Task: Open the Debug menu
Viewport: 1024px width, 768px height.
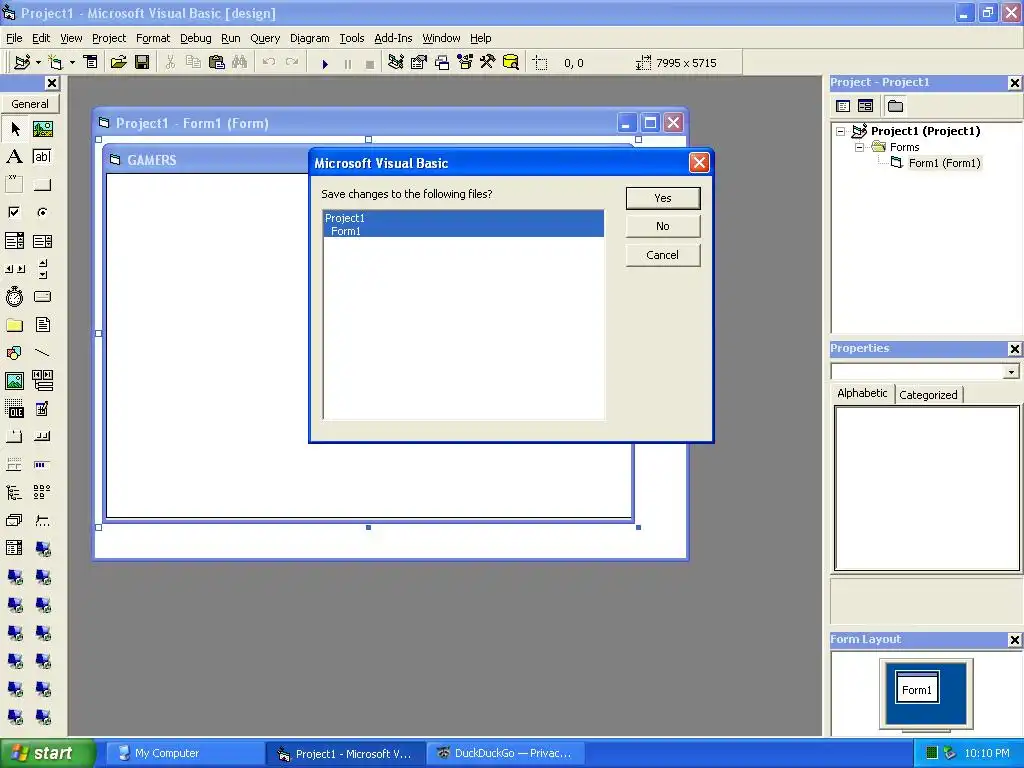Action: (x=195, y=38)
